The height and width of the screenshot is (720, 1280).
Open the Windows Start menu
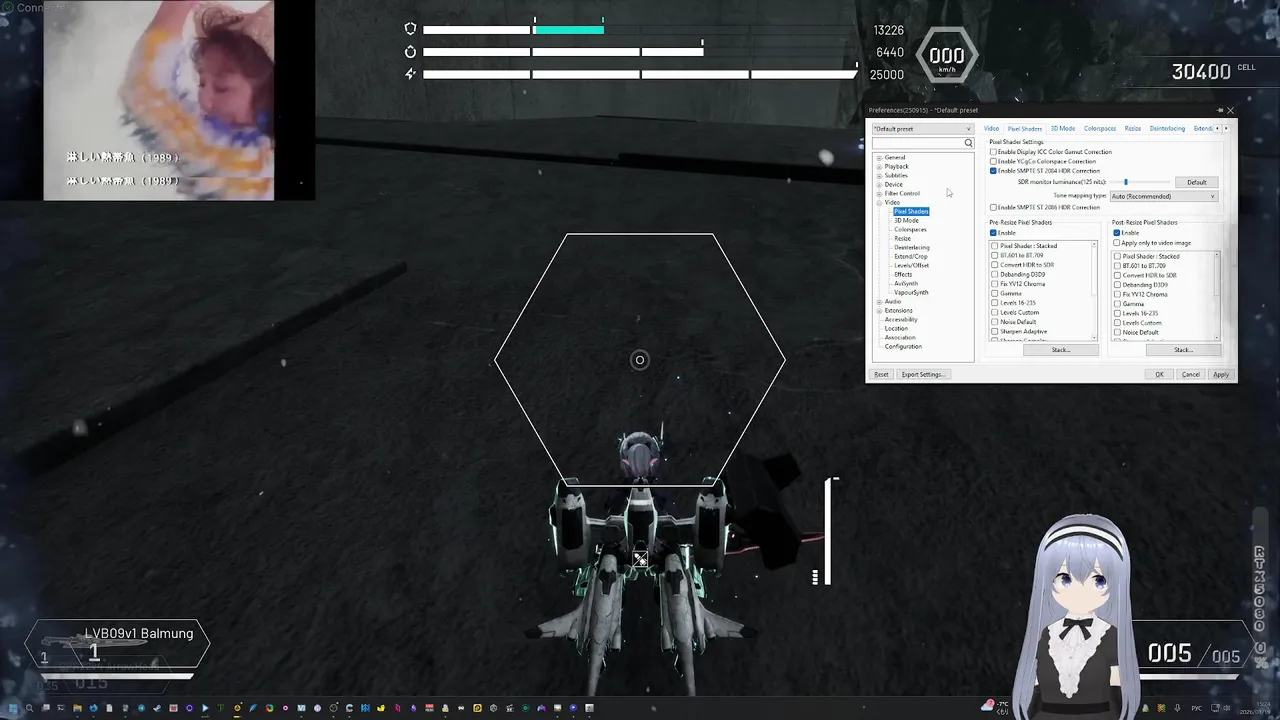tap(13, 708)
